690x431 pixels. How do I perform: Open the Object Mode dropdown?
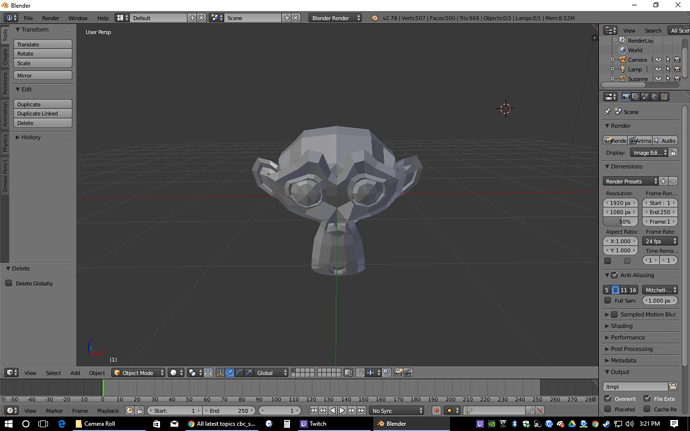[x=138, y=372]
